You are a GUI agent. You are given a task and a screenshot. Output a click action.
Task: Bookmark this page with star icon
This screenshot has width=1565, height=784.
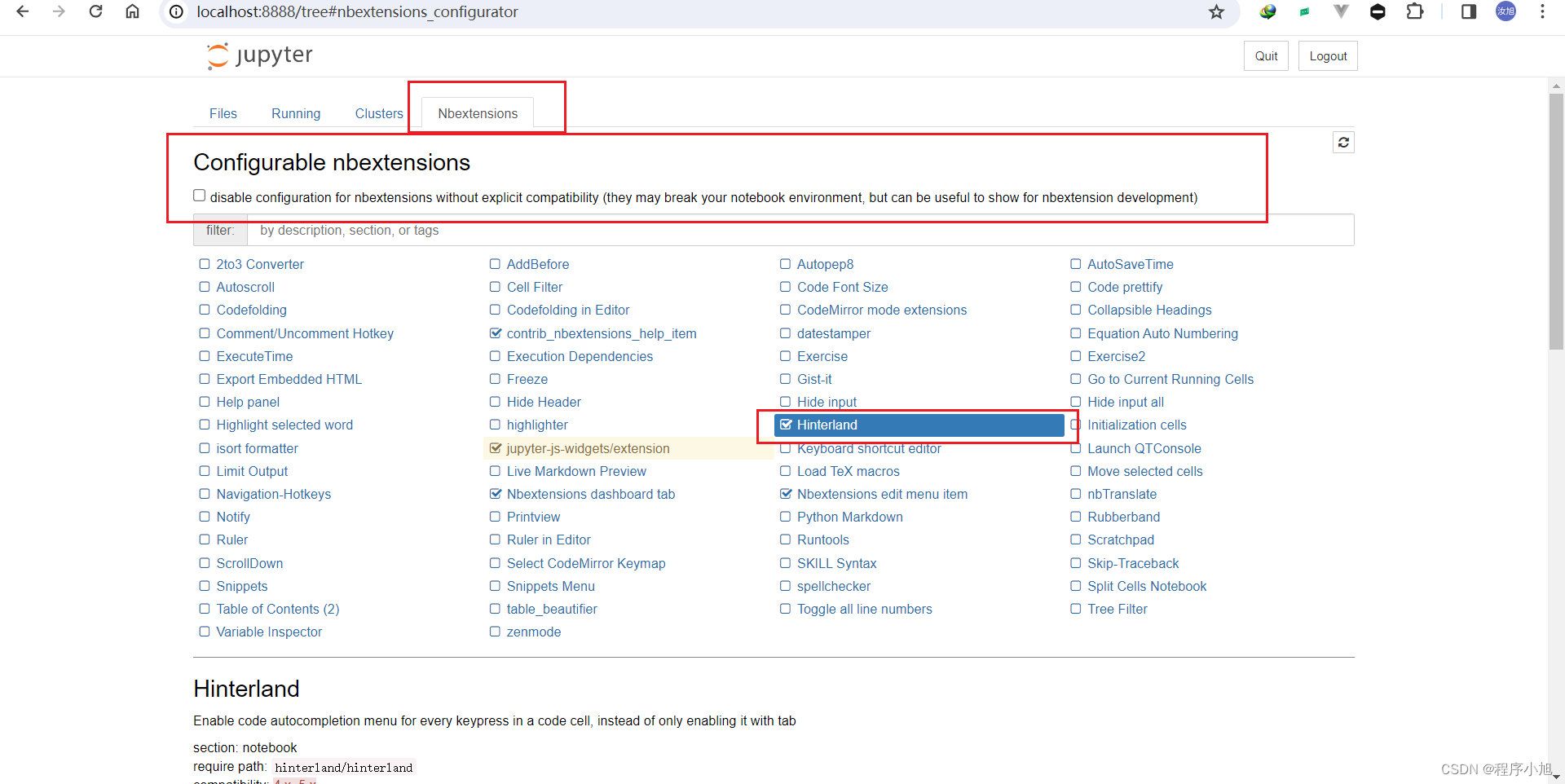tap(1216, 11)
